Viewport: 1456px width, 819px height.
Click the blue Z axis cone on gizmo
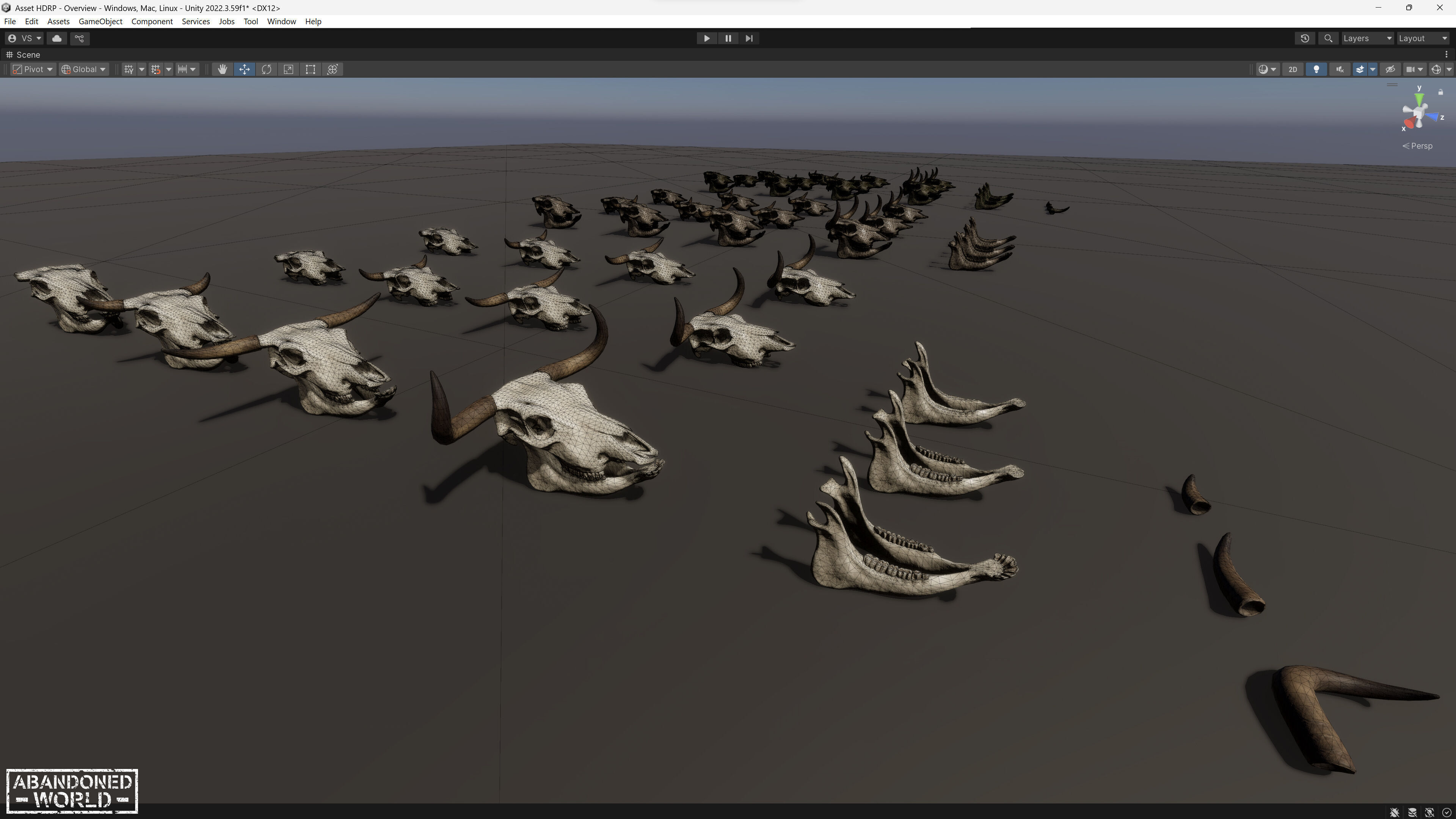pos(1433,117)
